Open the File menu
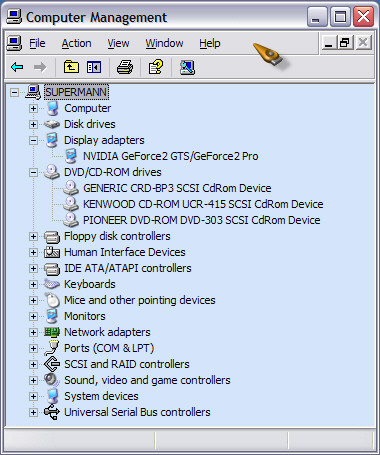This screenshot has width=380, height=455. point(37,43)
